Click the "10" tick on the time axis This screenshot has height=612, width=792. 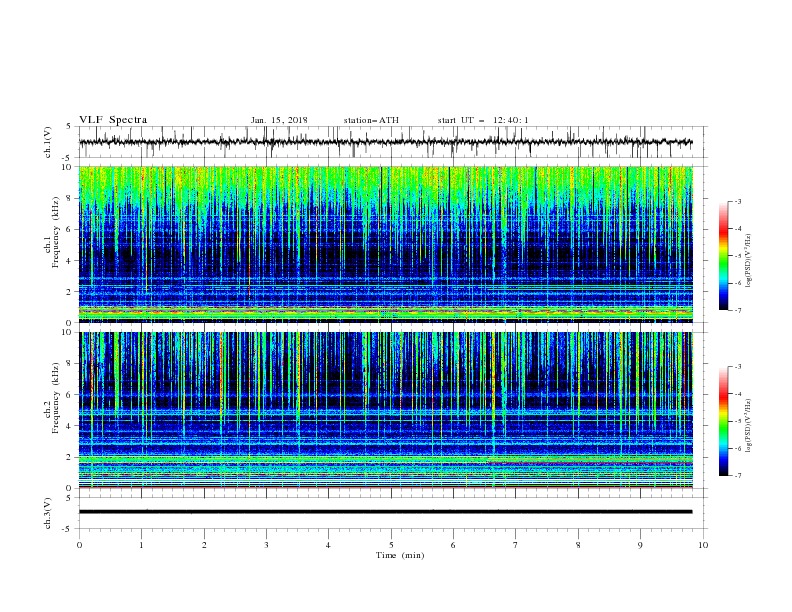pyautogui.click(x=703, y=545)
